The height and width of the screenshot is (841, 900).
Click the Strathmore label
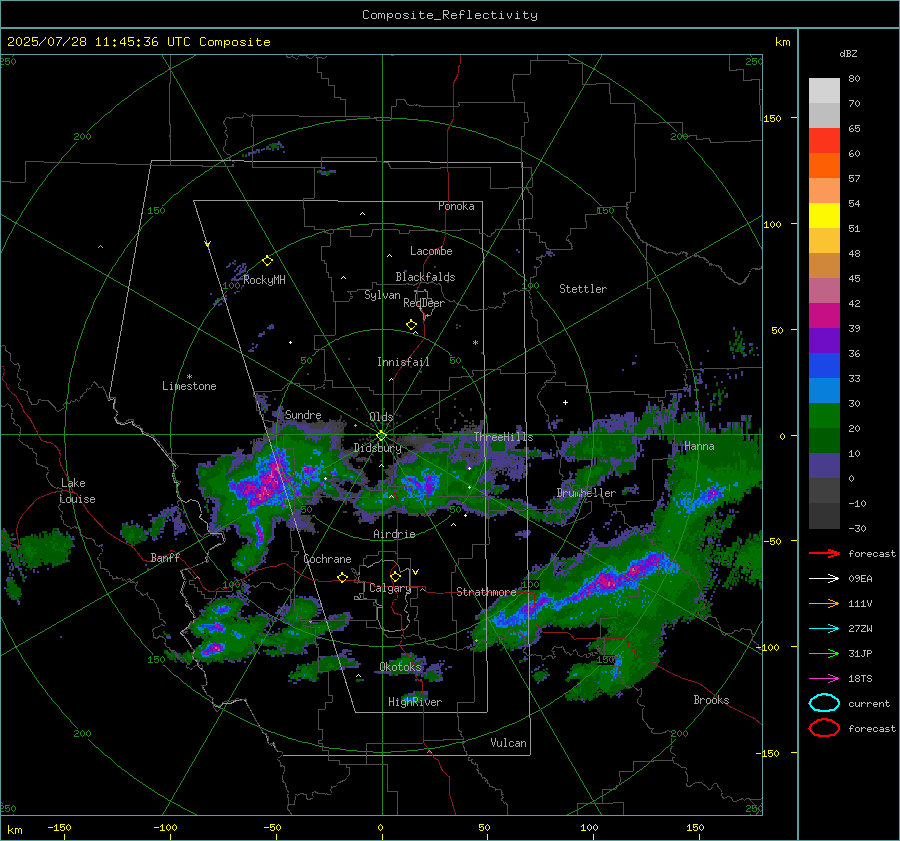486,592
